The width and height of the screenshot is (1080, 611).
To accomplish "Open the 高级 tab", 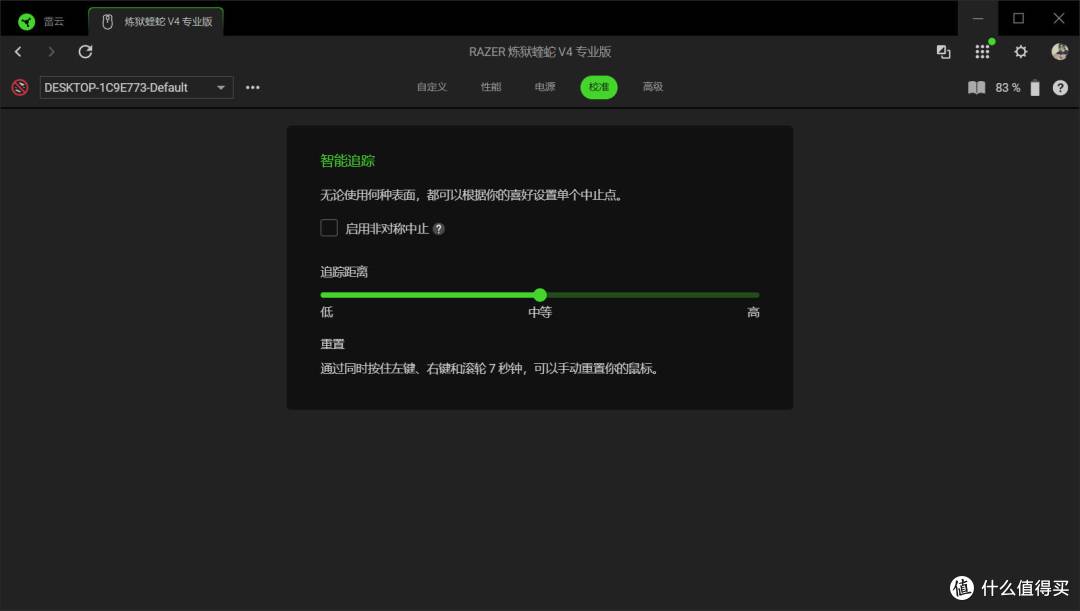I will click(x=653, y=87).
